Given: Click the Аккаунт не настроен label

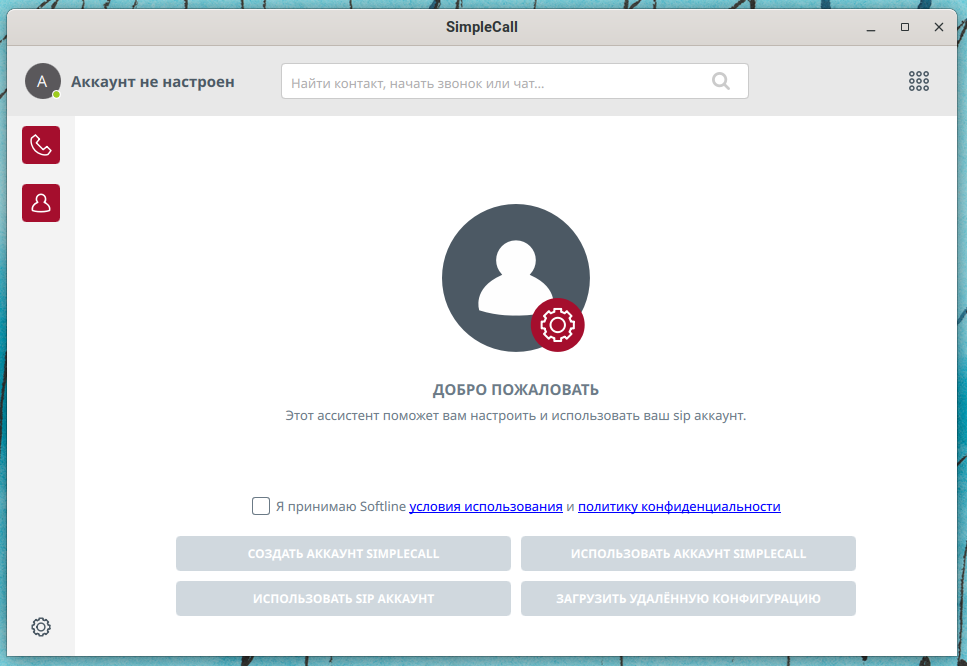Looking at the screenshot, I should click(152, 82).
